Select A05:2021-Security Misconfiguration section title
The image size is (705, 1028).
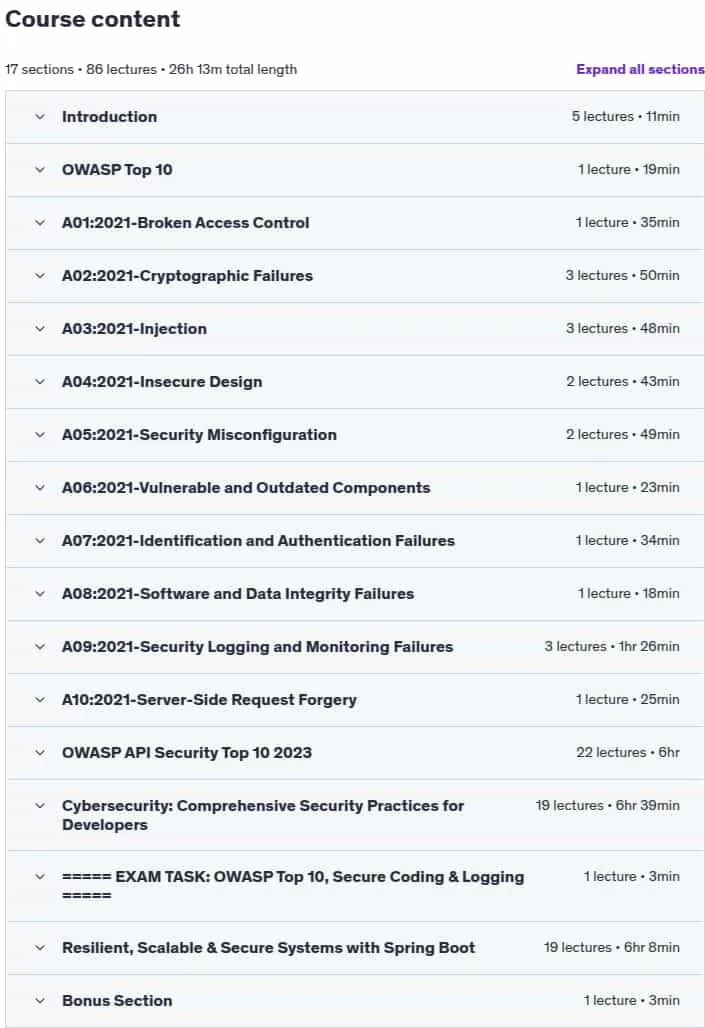click(x=199, y=435)
